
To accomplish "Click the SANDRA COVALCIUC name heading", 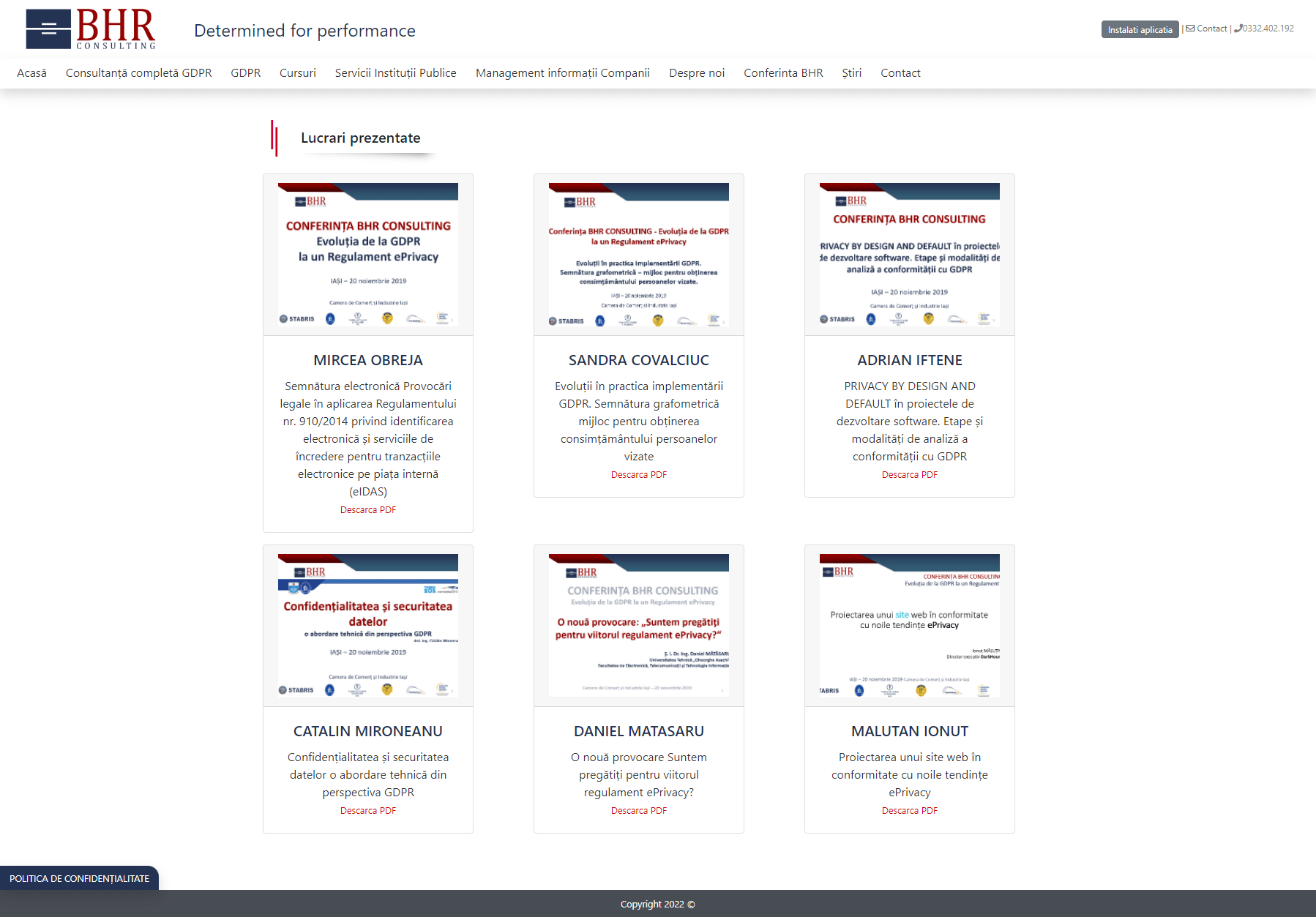I will [639, 360].
